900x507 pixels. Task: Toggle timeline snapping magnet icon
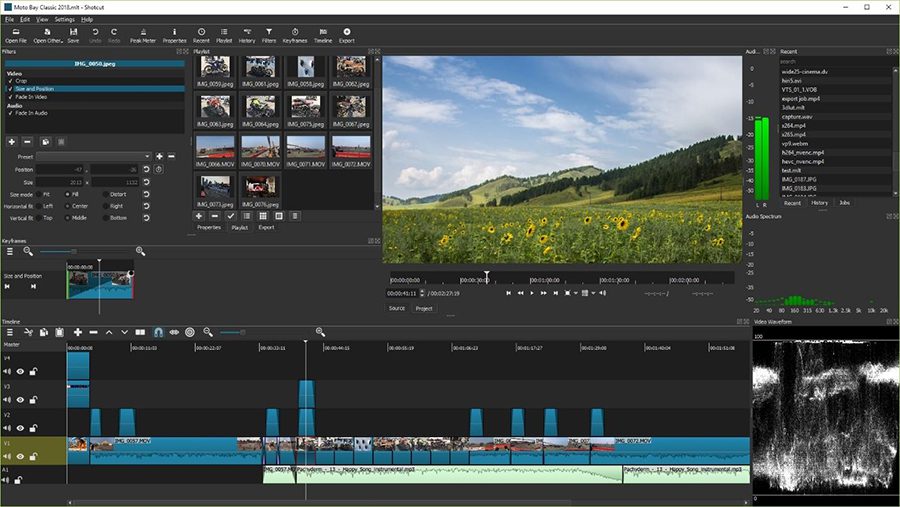click(x=158, y=332)
